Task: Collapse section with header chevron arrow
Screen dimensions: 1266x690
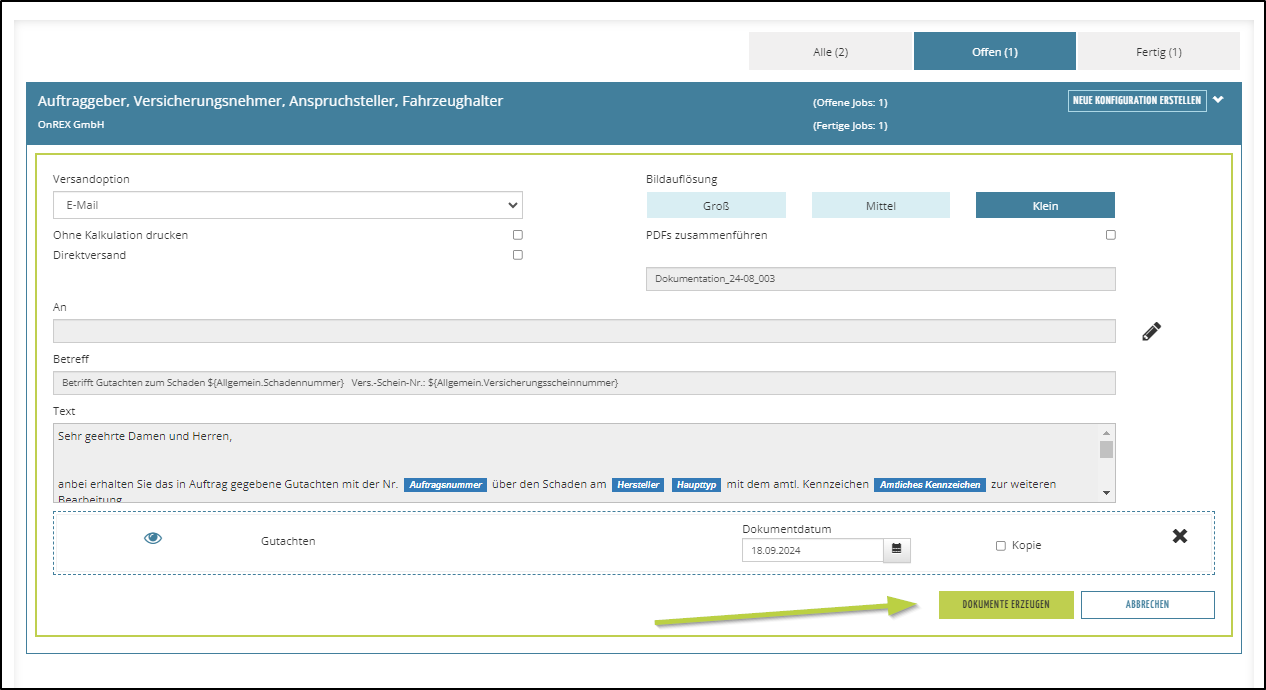Action: tap(1218, 100)
